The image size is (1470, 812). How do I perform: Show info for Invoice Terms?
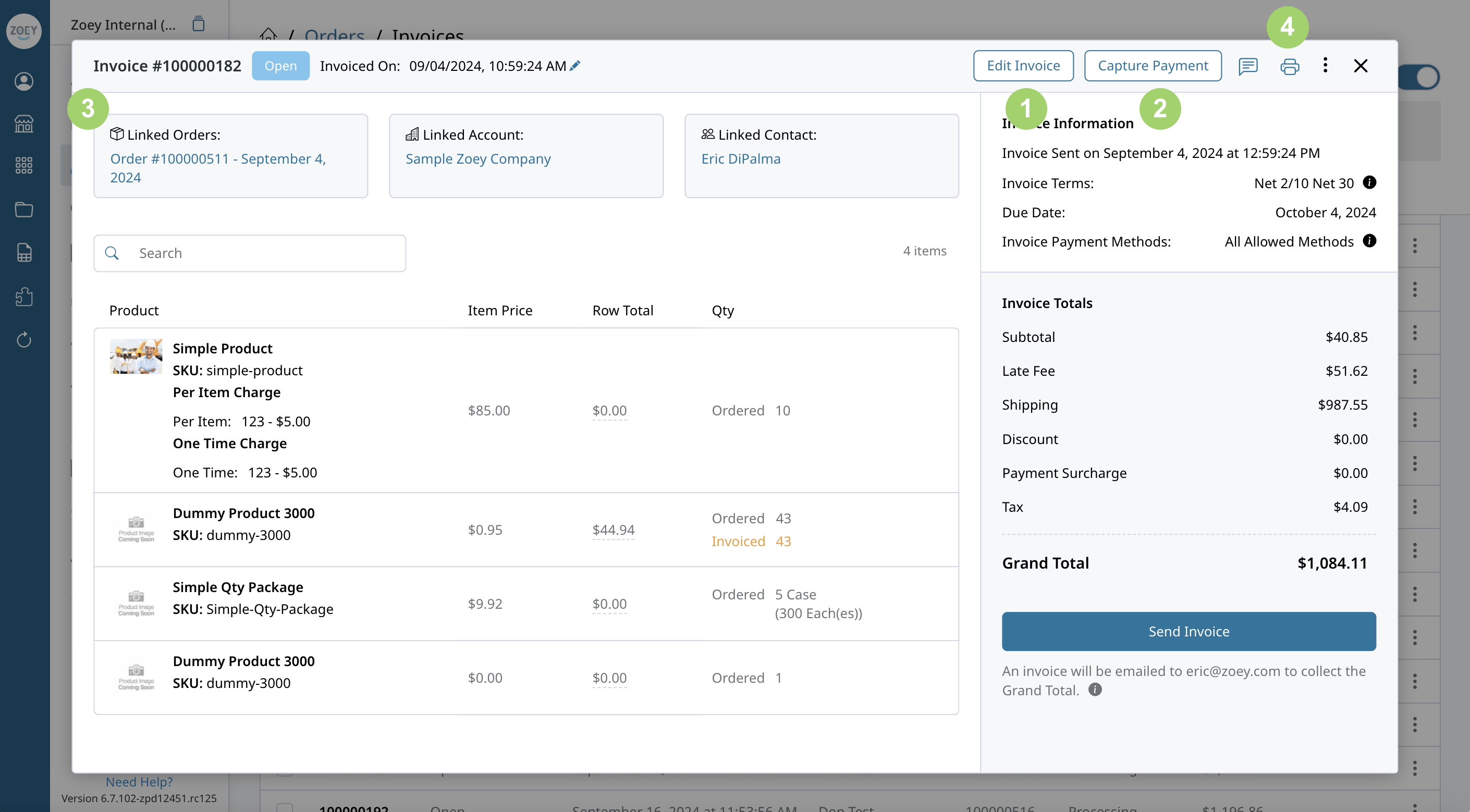(1369, 182)
